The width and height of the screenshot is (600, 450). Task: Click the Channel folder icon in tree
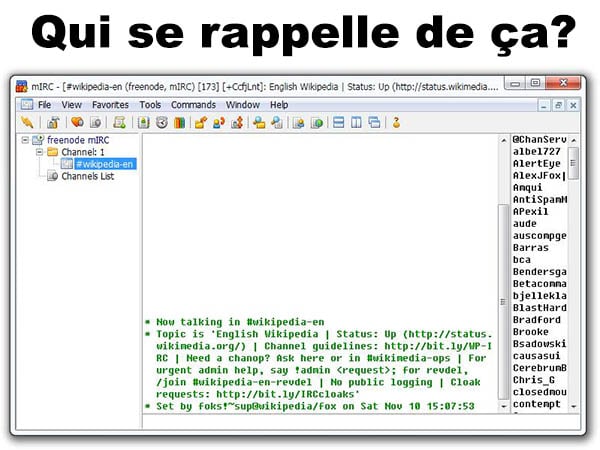point(52,152)
